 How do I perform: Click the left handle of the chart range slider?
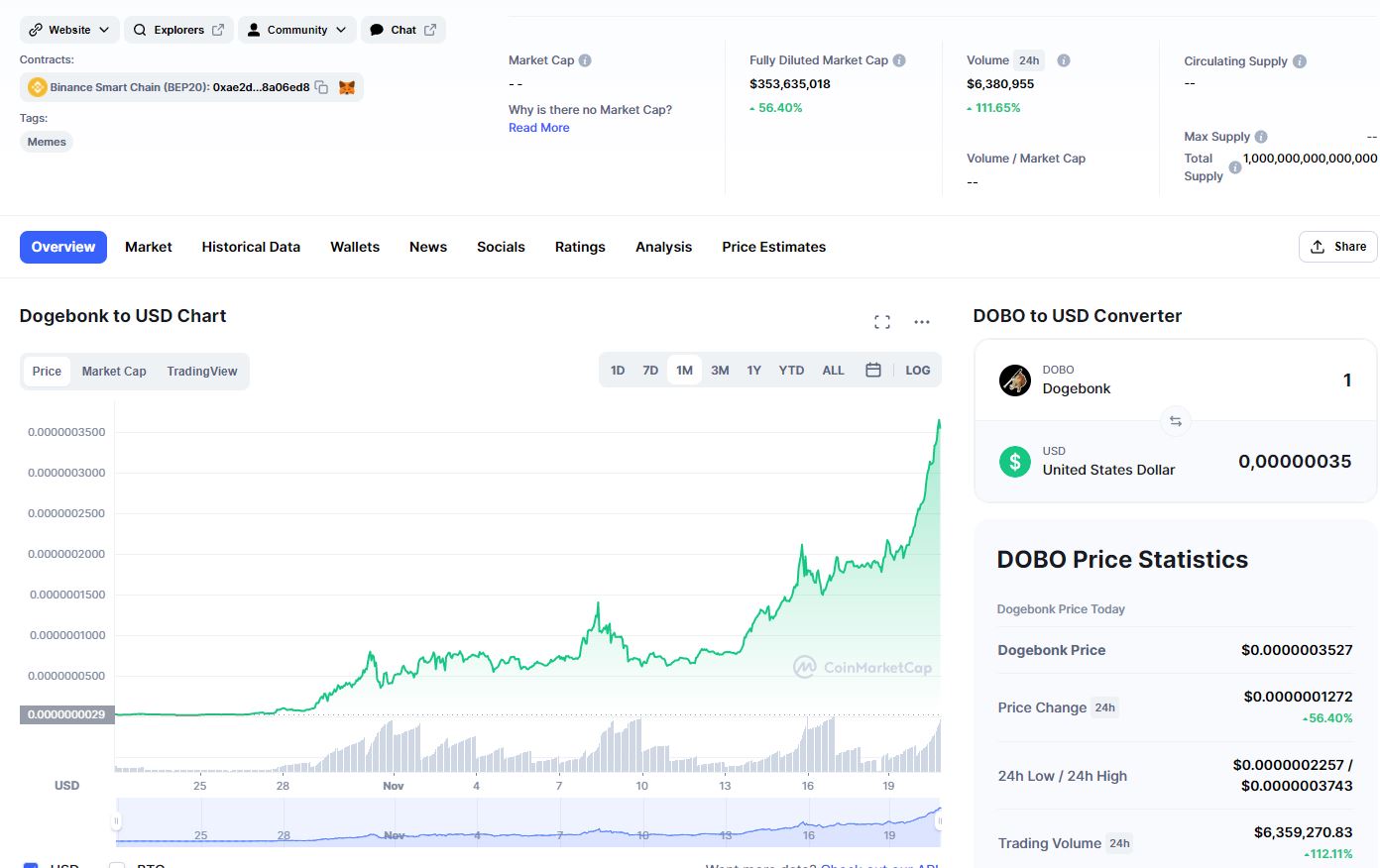[116, 821]
